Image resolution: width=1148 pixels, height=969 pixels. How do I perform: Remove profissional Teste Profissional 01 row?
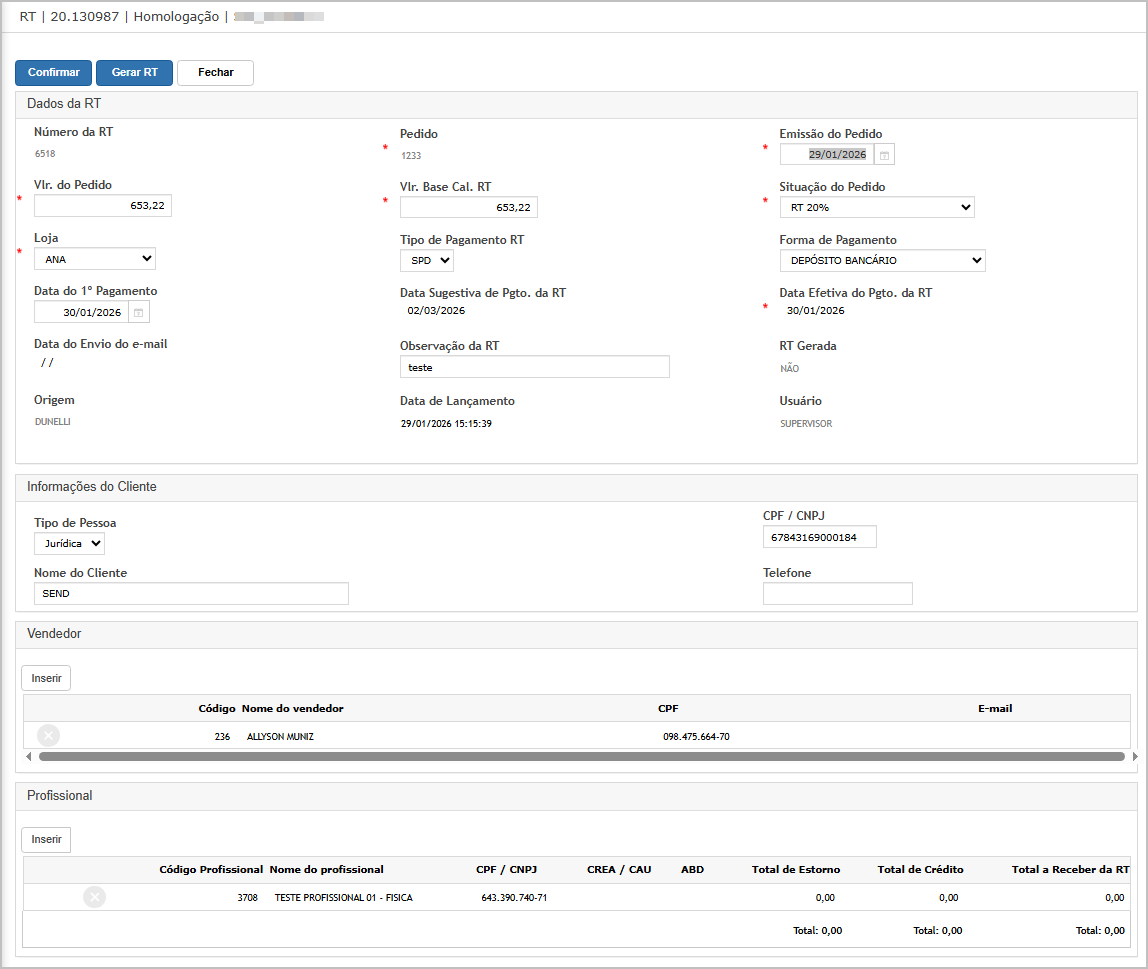point(95,897)
